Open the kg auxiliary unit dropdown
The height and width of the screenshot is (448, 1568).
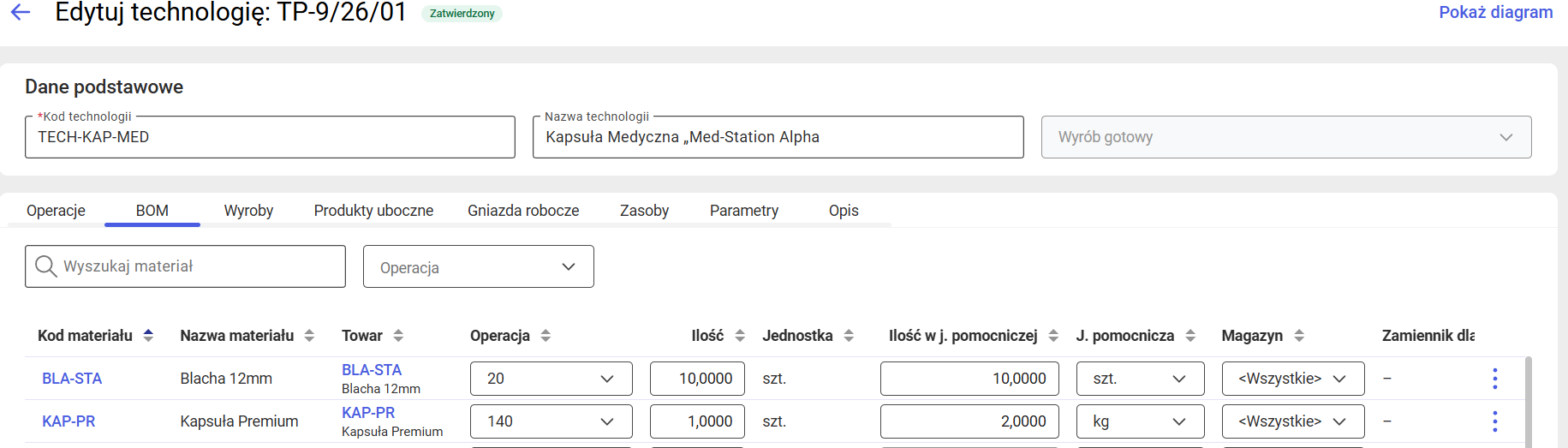coord(1139,421)
